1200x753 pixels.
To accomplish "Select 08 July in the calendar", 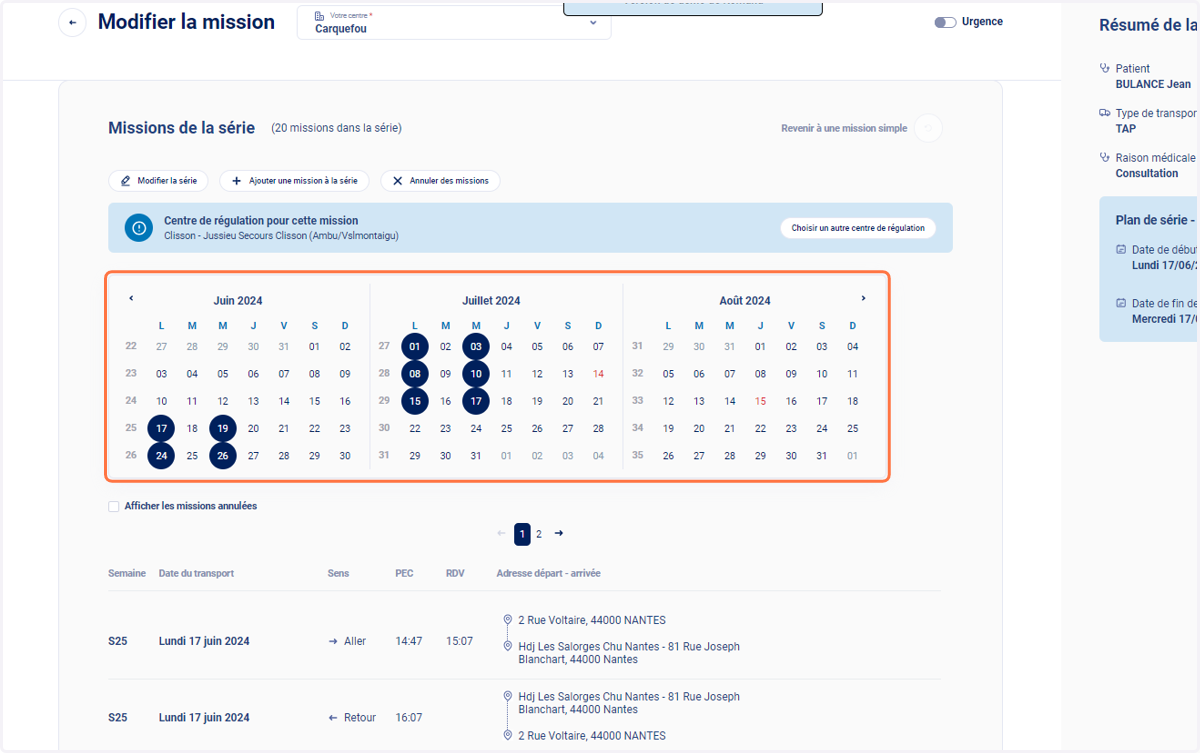I will [x=415, y=374].
